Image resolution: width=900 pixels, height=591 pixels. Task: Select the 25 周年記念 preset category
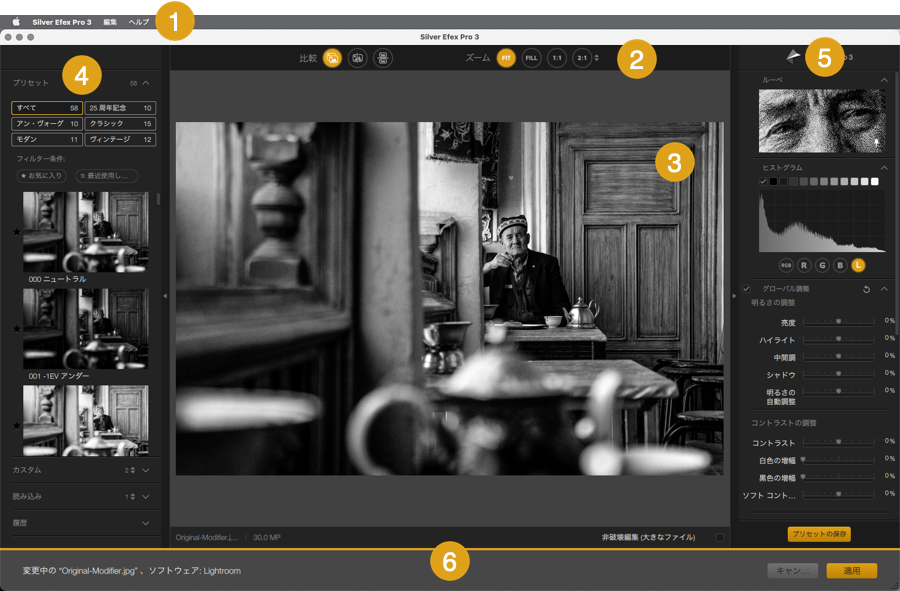coord(121,108)
